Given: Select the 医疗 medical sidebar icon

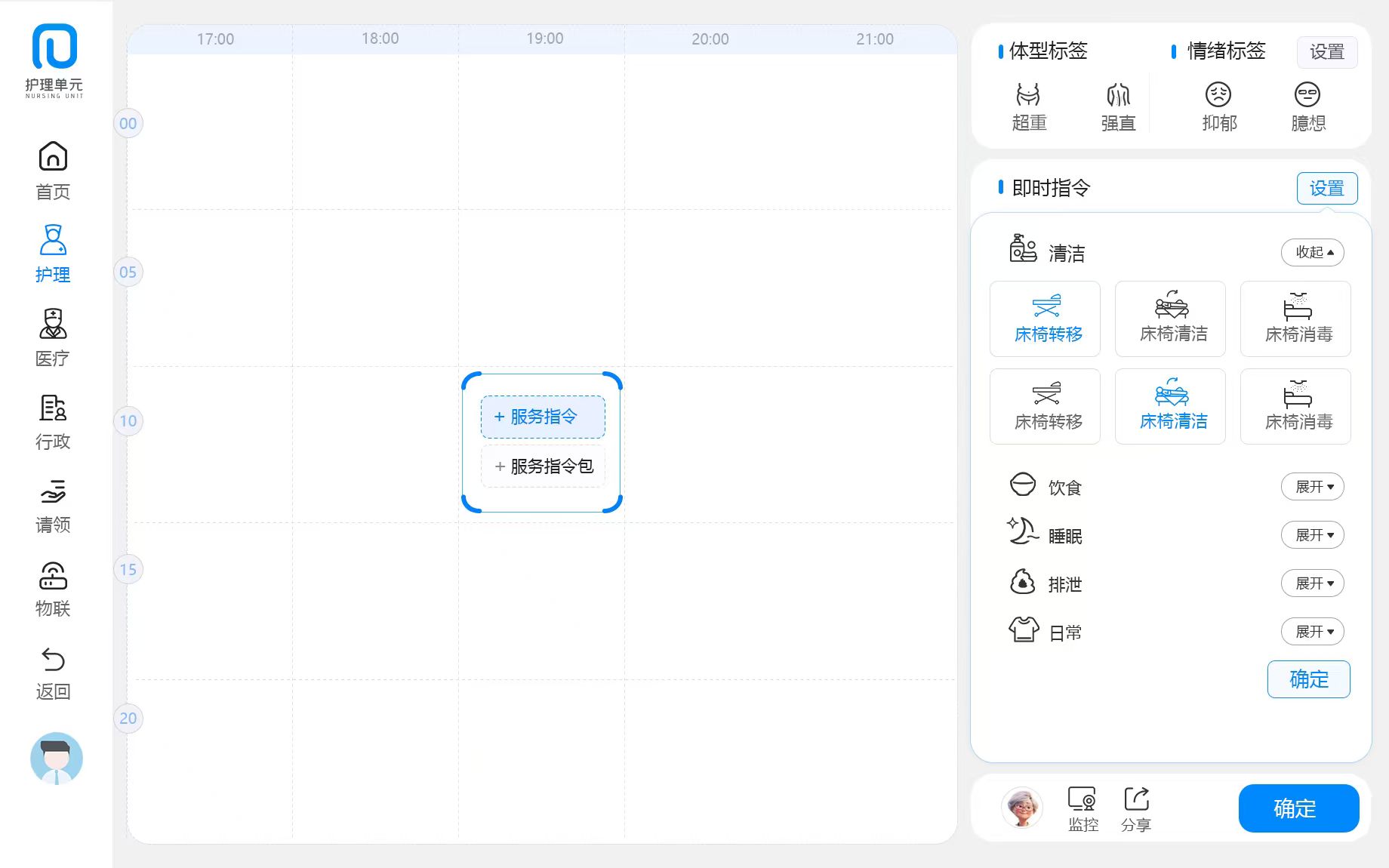Looking at the screenshot, I should (x=53, y=337).
